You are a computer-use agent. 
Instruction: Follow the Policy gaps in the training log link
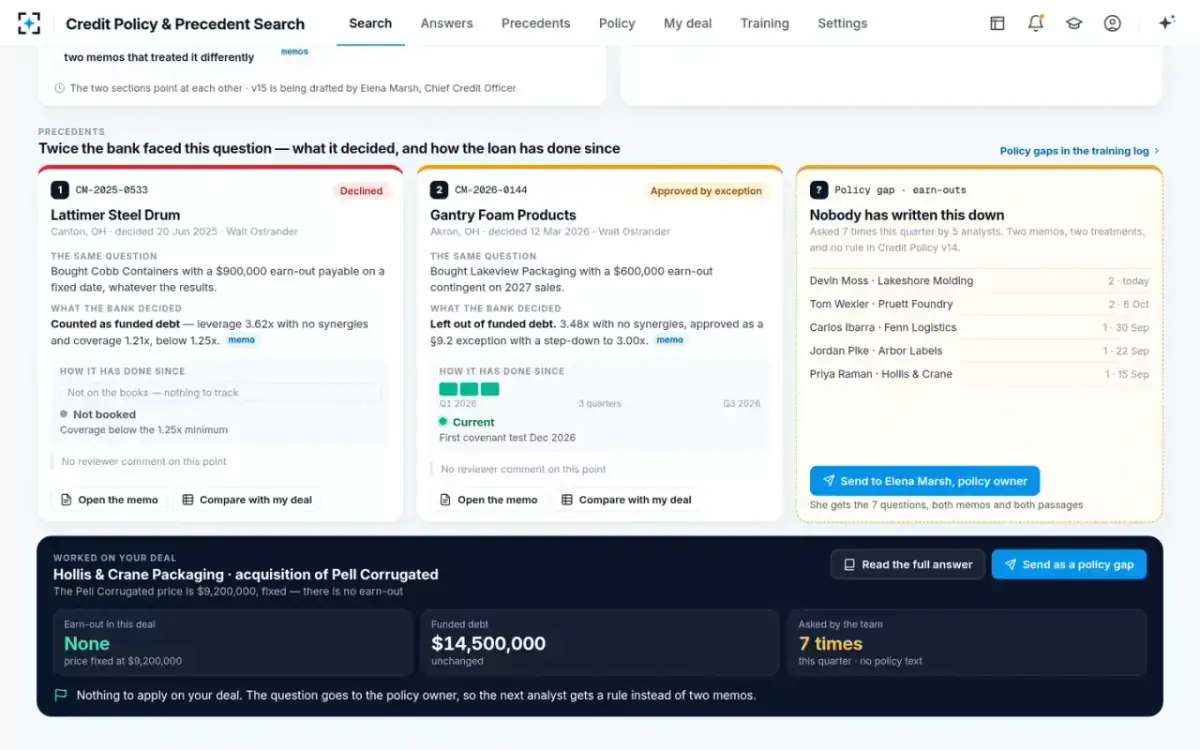(1080, 151)
